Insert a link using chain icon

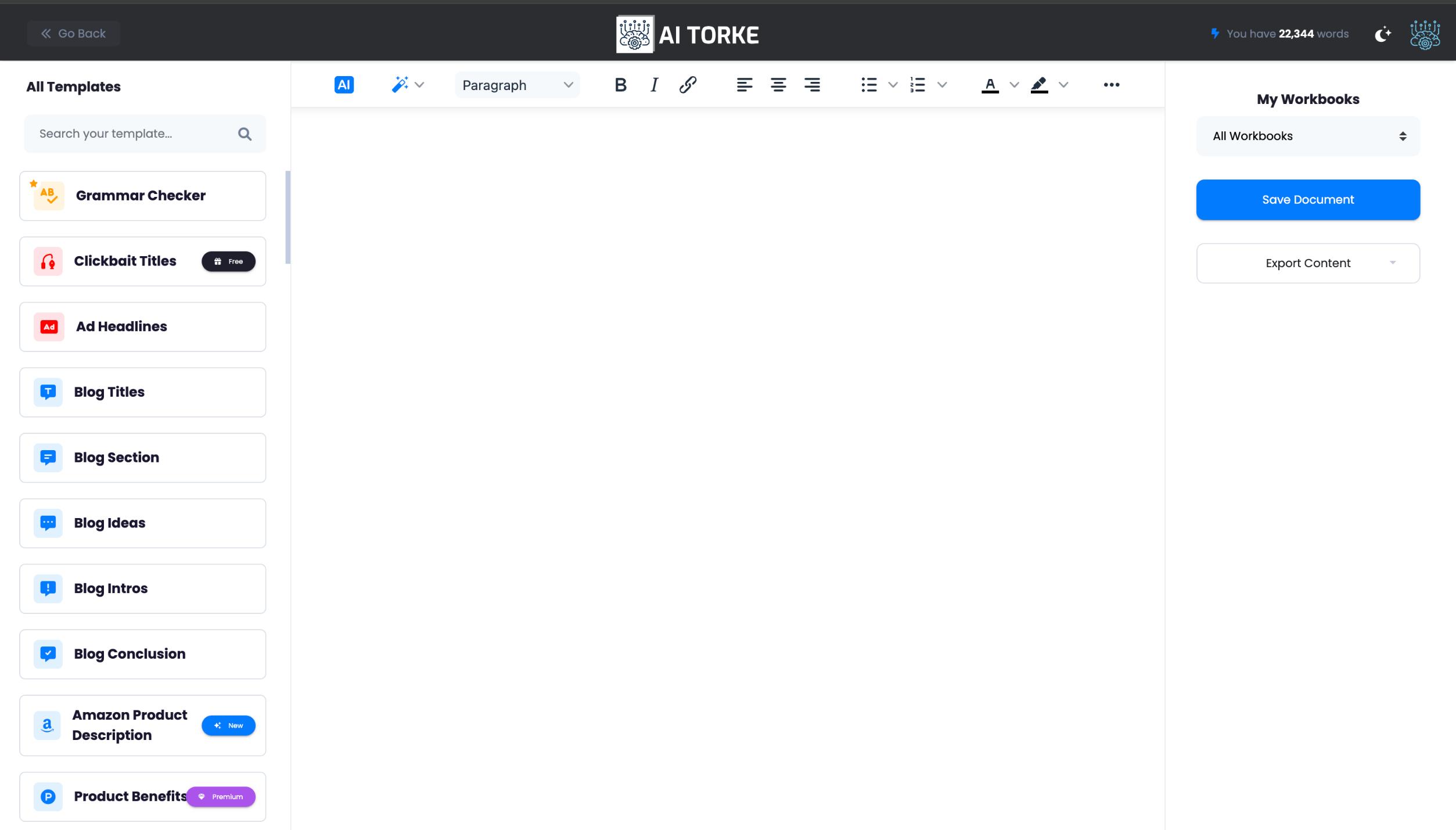[688, 85]
